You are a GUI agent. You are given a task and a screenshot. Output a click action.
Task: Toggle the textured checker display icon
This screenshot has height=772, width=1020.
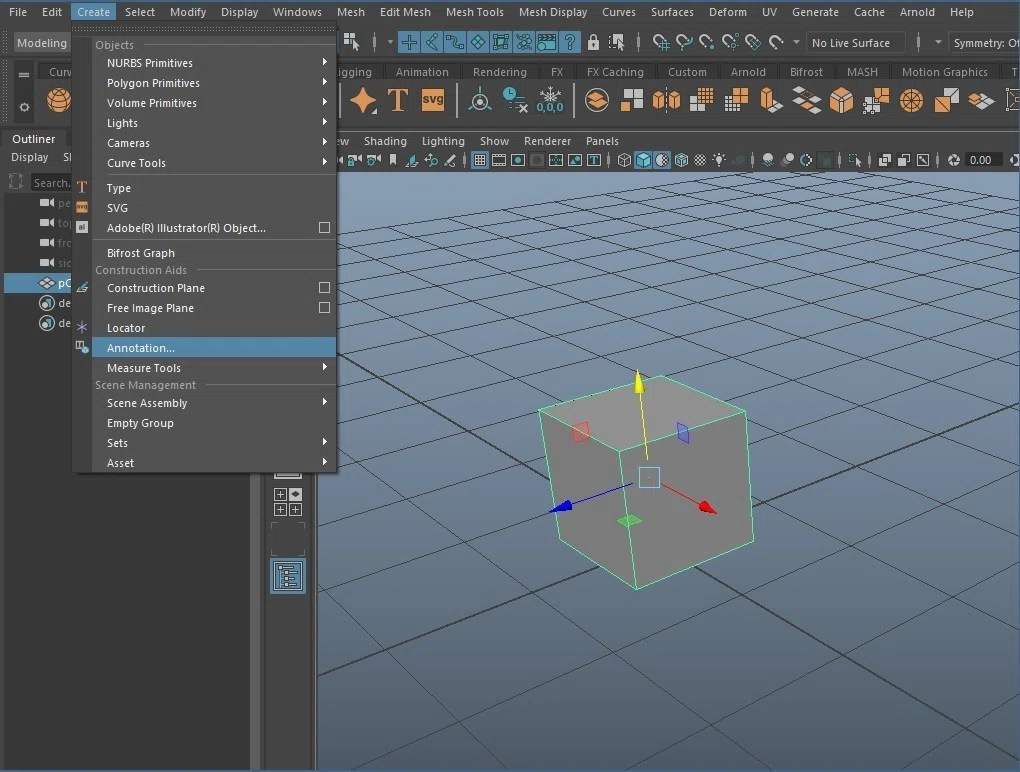[x=700, y=160]
